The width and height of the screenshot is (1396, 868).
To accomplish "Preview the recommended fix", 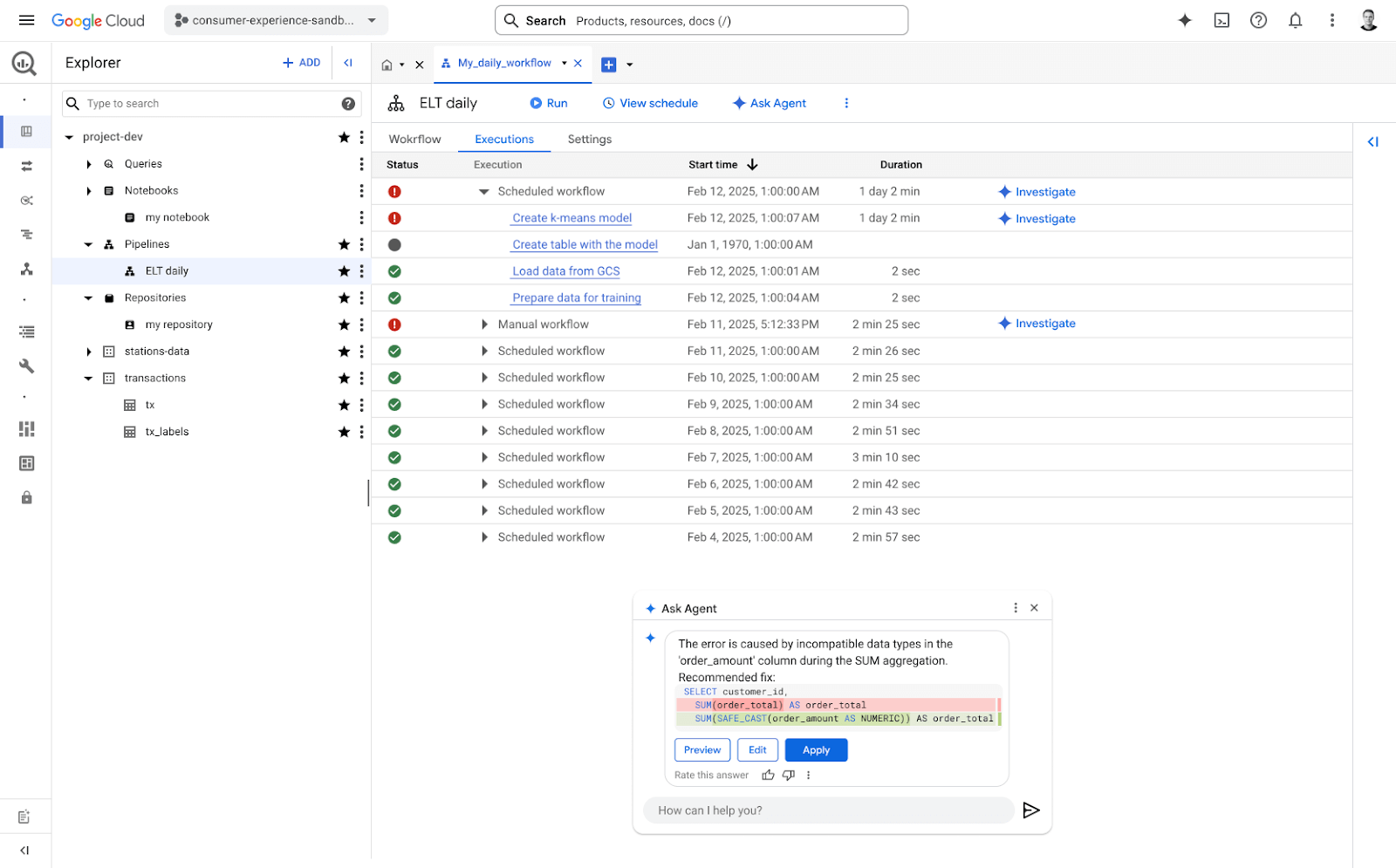I will [x=702, y=750].
